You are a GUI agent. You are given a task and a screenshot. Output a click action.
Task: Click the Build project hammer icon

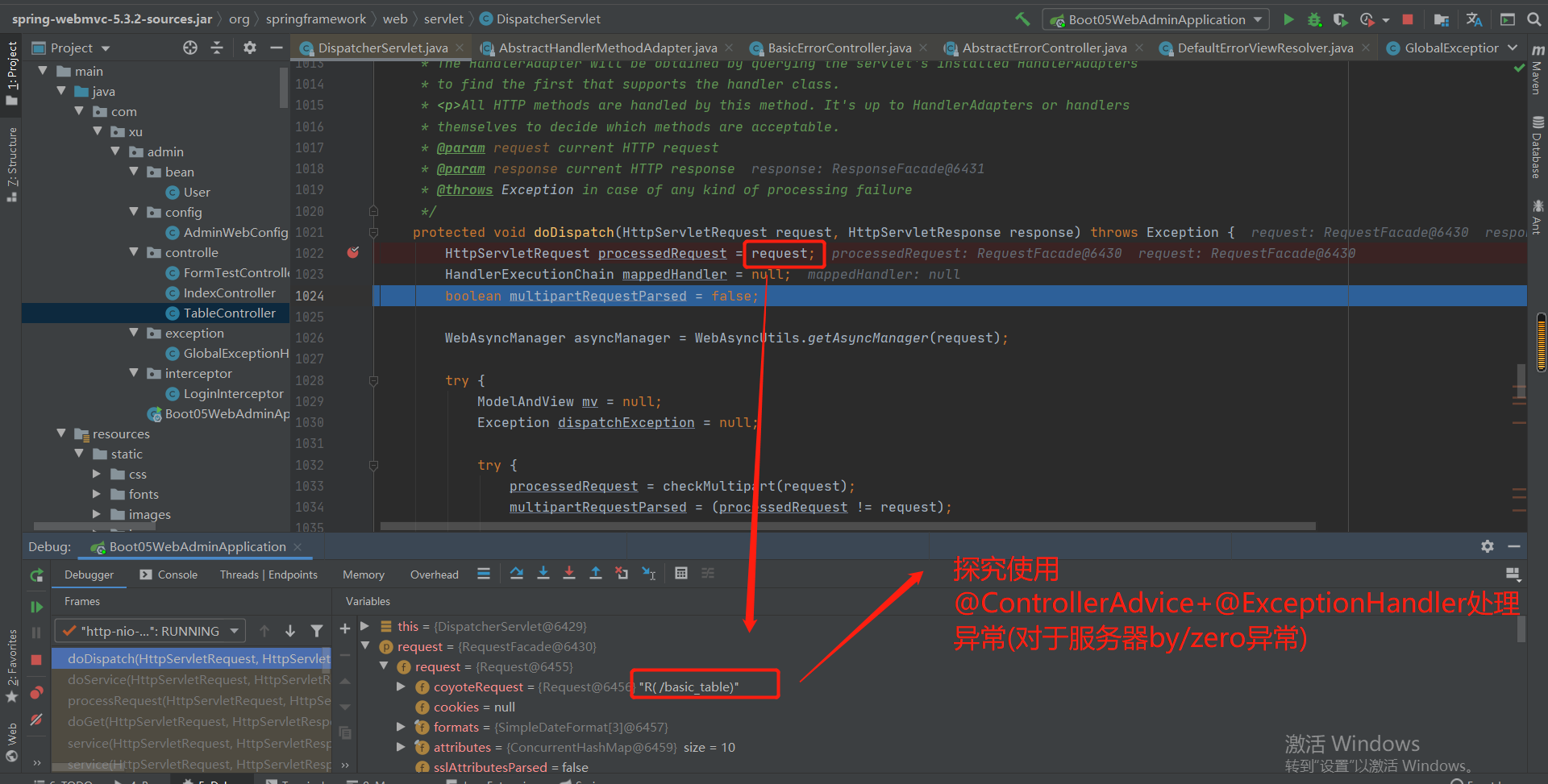[1022, 19]
